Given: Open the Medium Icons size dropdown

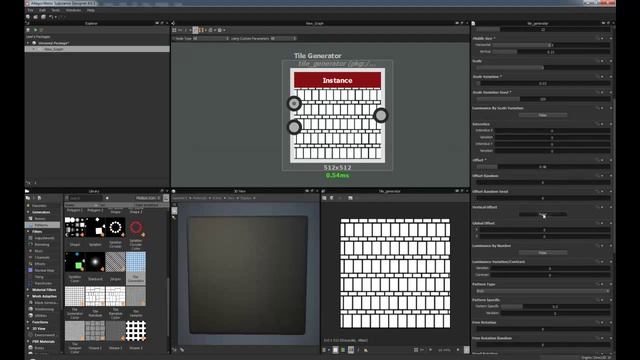Looking at the screenshot, I should pos(147,198).
